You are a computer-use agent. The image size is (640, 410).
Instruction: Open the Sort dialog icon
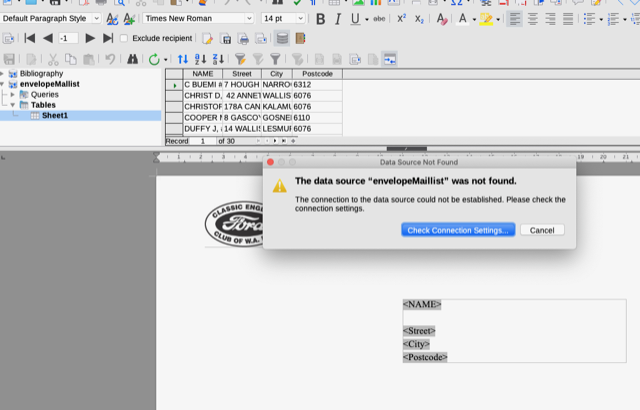click(183, 60)
